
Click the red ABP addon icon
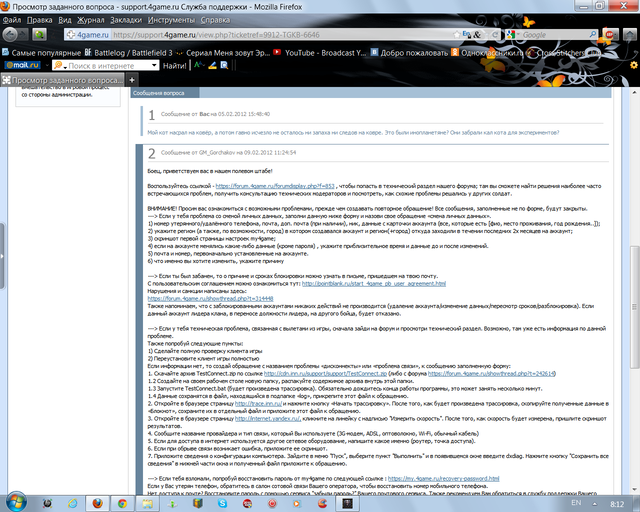pos(610,35)
